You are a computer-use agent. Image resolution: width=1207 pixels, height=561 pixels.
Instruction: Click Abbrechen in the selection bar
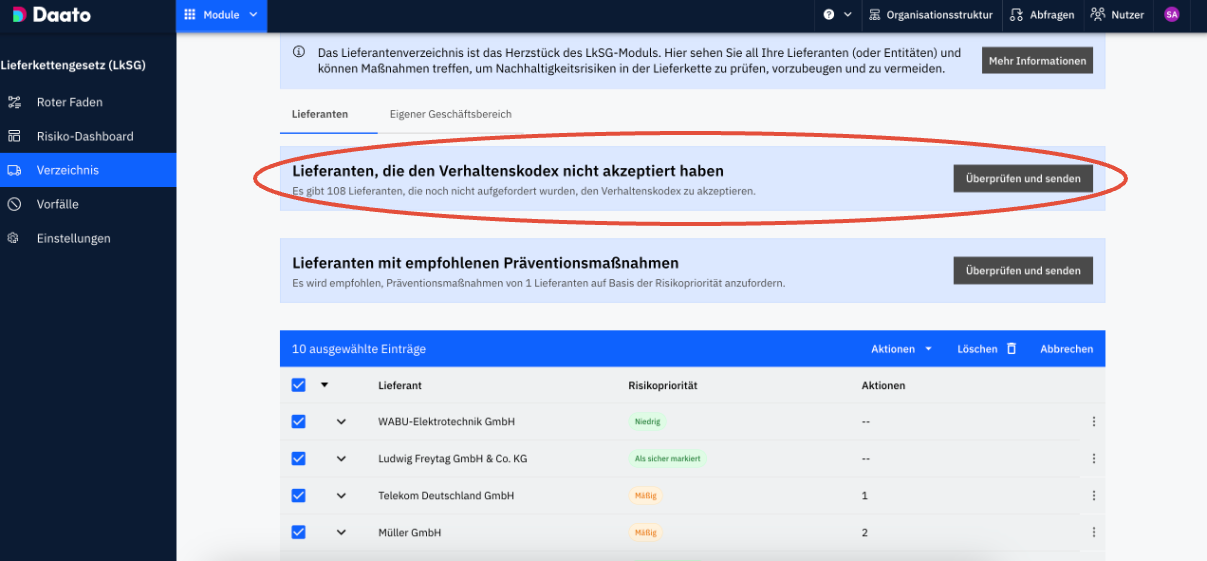pos(1067,349)
